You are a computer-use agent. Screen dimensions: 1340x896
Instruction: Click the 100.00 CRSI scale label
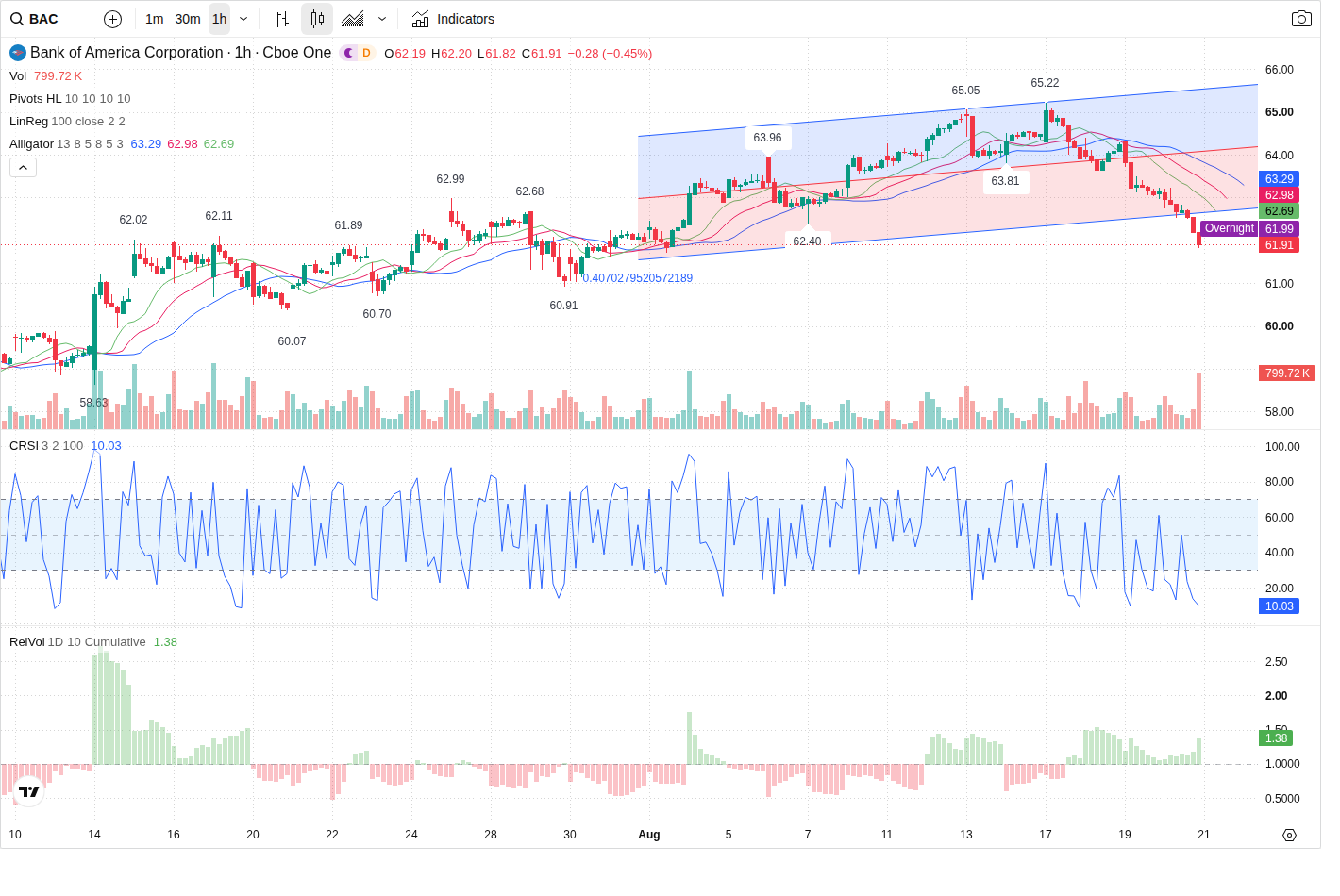pos(1282,447)
